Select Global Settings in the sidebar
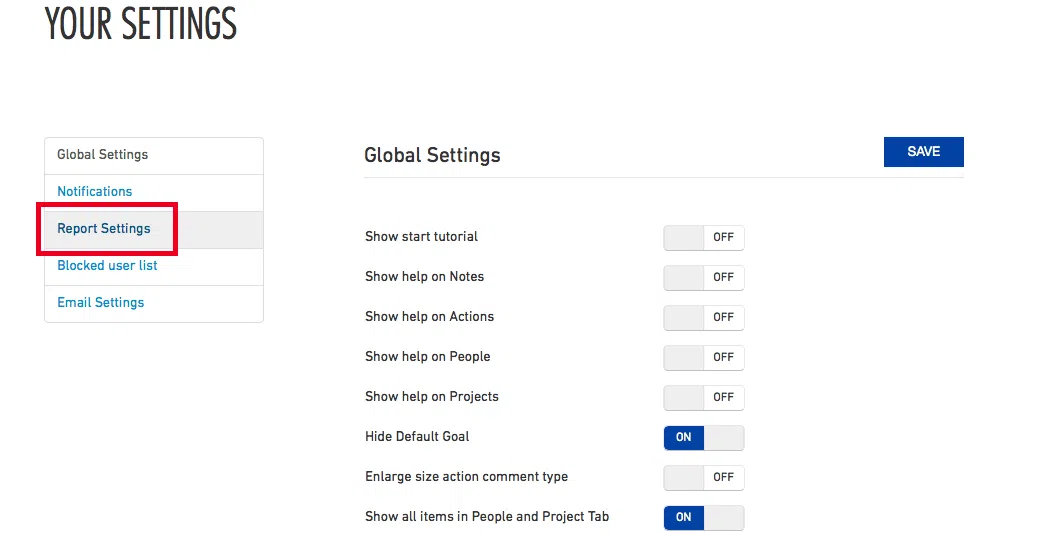1056x535 pixels. coord(102,154)
